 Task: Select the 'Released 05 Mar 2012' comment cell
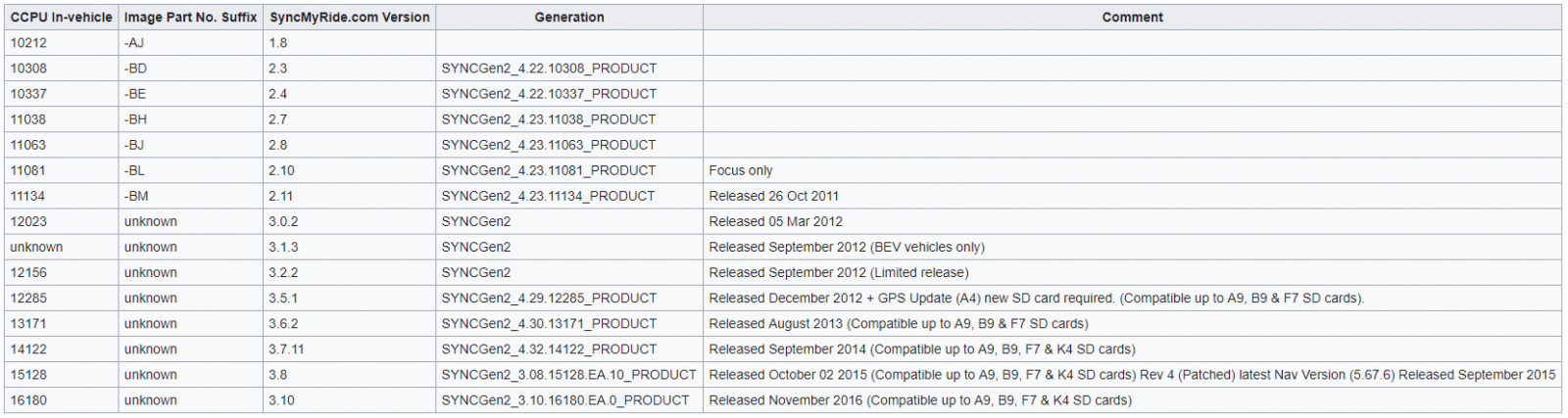pos(1132,221)
